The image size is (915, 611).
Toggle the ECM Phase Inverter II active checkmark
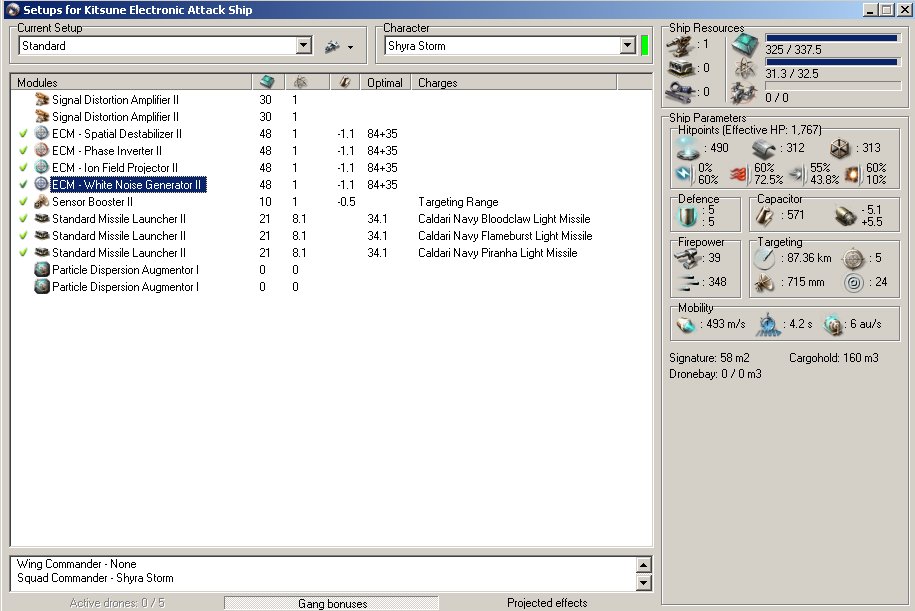[x=23, y=151]
